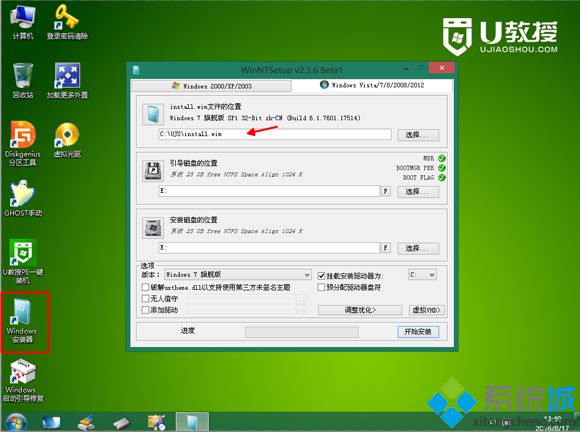Screen dimensions: 580x432
Task: Close the WinNTSetup window
Action: [x=441, y=68]
